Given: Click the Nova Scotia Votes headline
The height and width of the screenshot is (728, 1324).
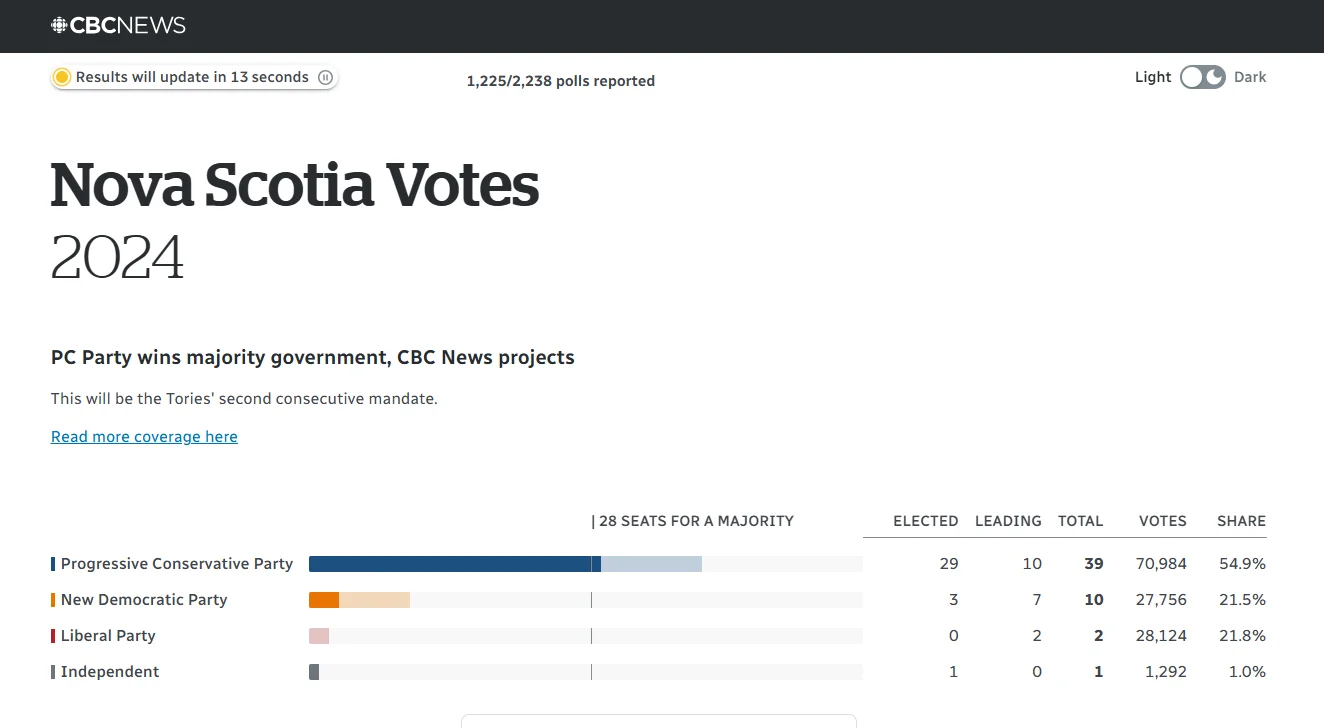Looking at the screenshot, I should [295, 184].
